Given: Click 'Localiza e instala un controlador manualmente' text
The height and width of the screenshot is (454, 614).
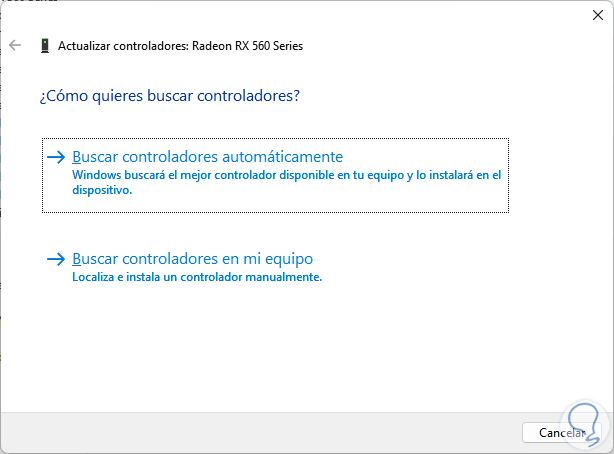Looking at the screenshot, I should (197, 277).
